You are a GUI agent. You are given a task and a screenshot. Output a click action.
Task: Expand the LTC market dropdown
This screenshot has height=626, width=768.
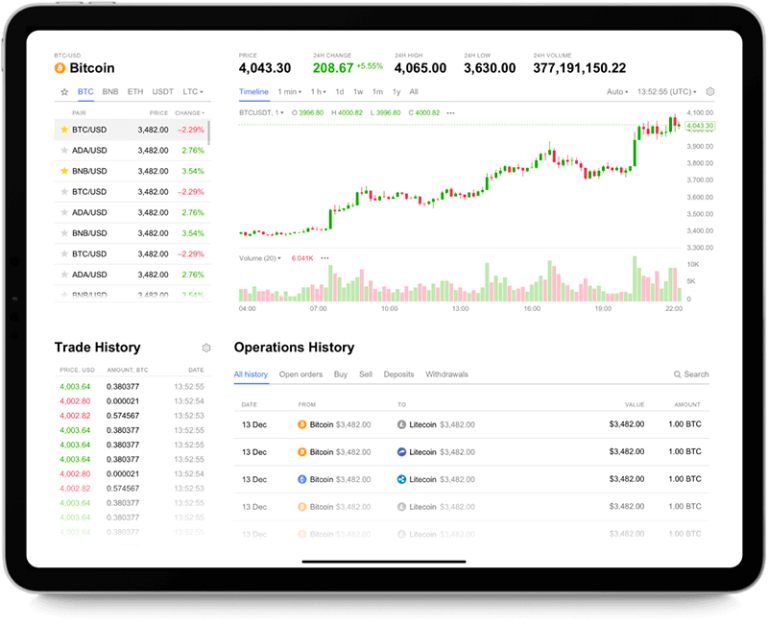coord(193,92)
